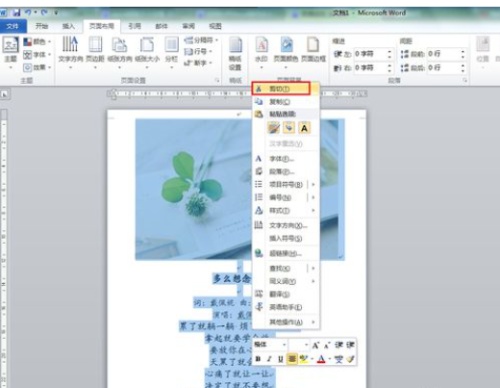Switch to View (视图) ribbon tab
The image size is (500, 388).
pyautogui.click(x=215, y=26)
